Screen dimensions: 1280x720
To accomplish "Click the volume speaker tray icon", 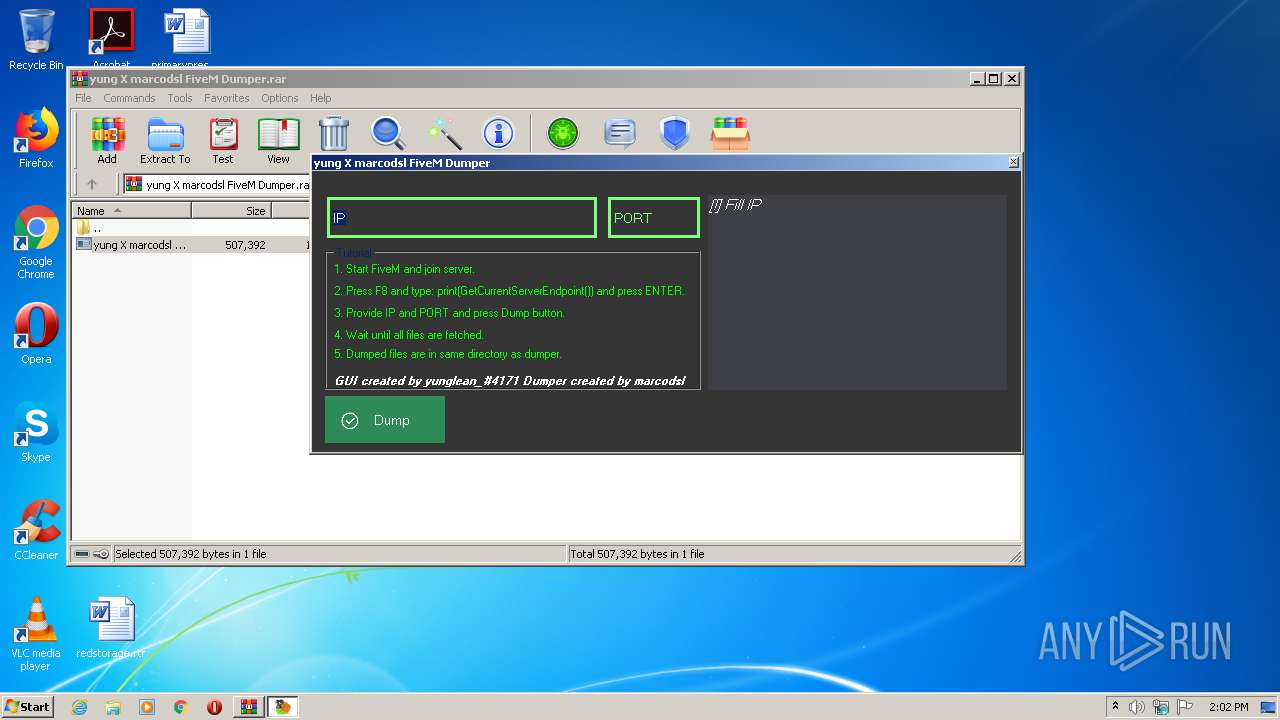I will 1137,707.
